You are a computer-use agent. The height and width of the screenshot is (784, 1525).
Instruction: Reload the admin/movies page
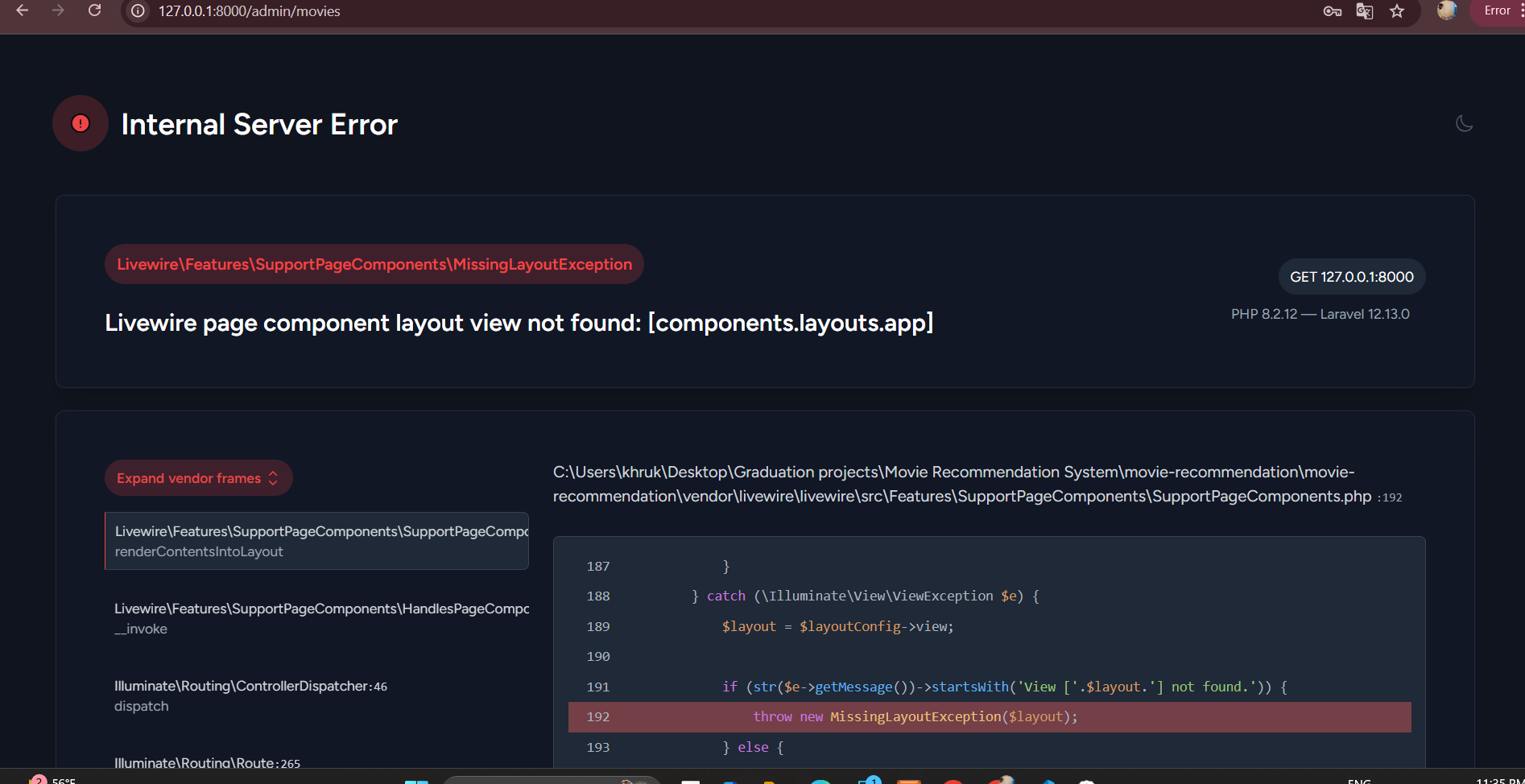(94, 10)
